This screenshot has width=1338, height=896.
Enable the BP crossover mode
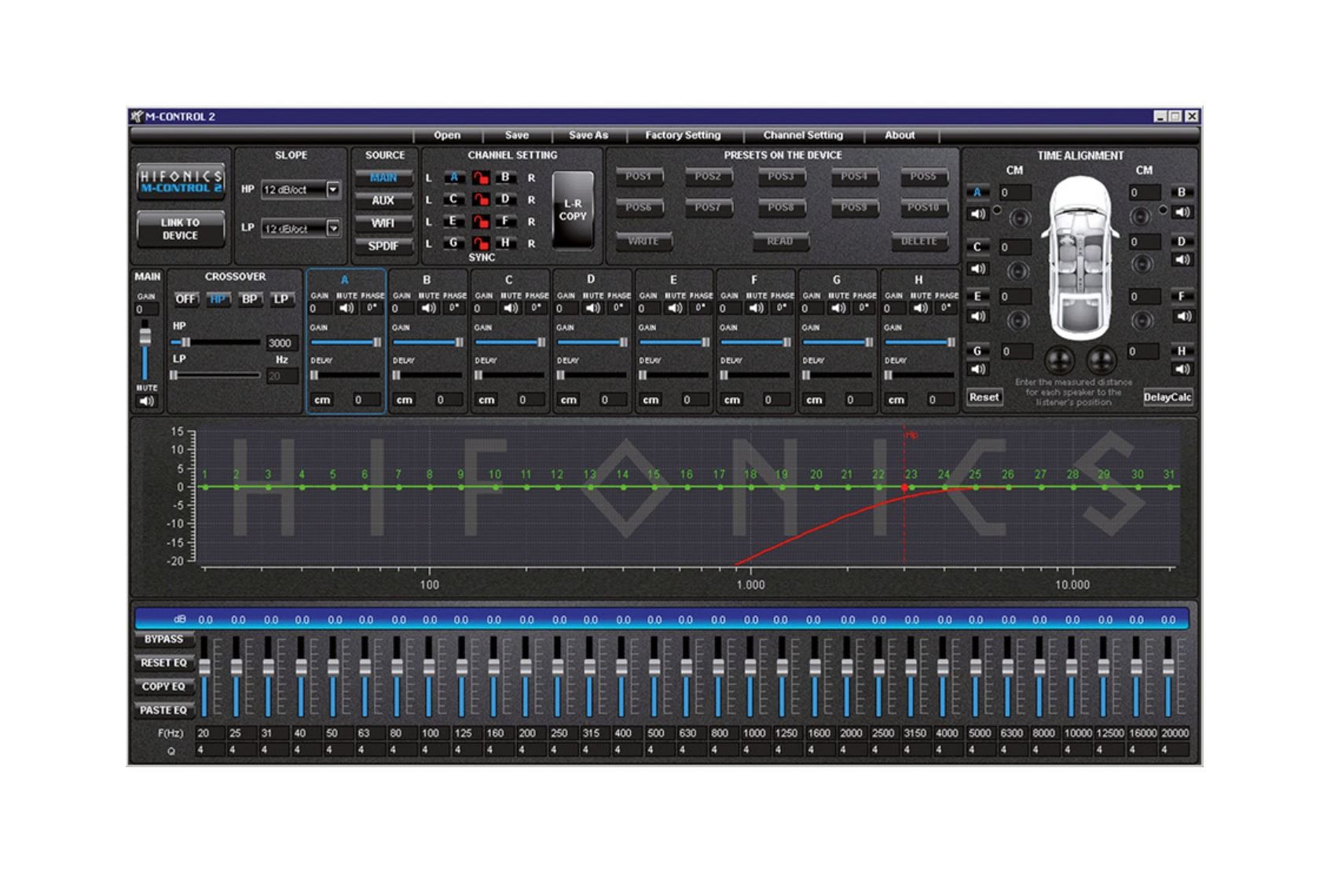249,299
